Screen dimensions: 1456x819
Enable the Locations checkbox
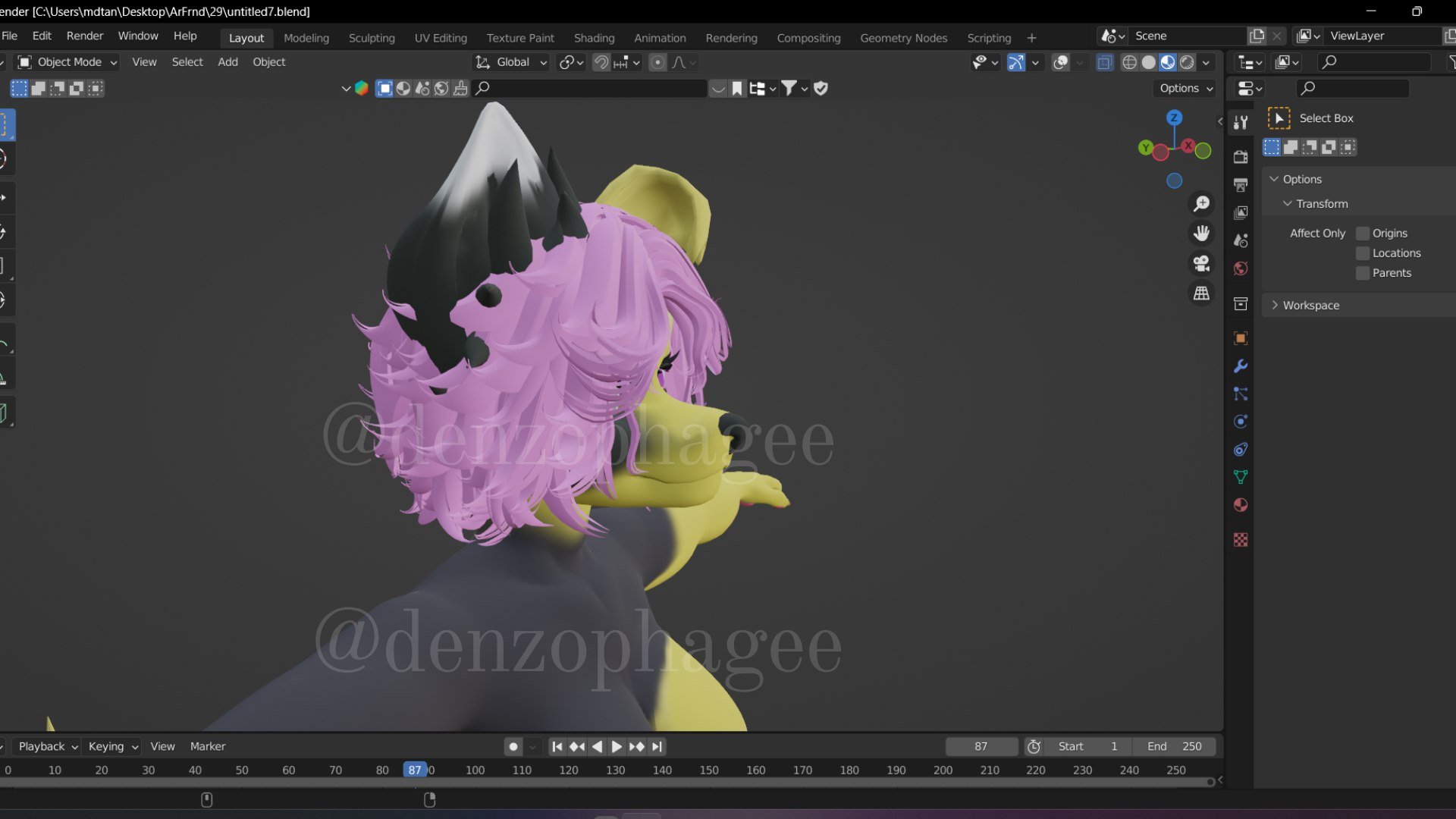click(1363, 253)
